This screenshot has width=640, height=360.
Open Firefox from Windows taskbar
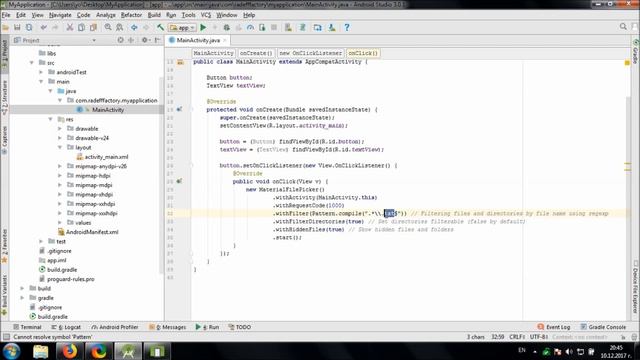[x=70, y=351]
